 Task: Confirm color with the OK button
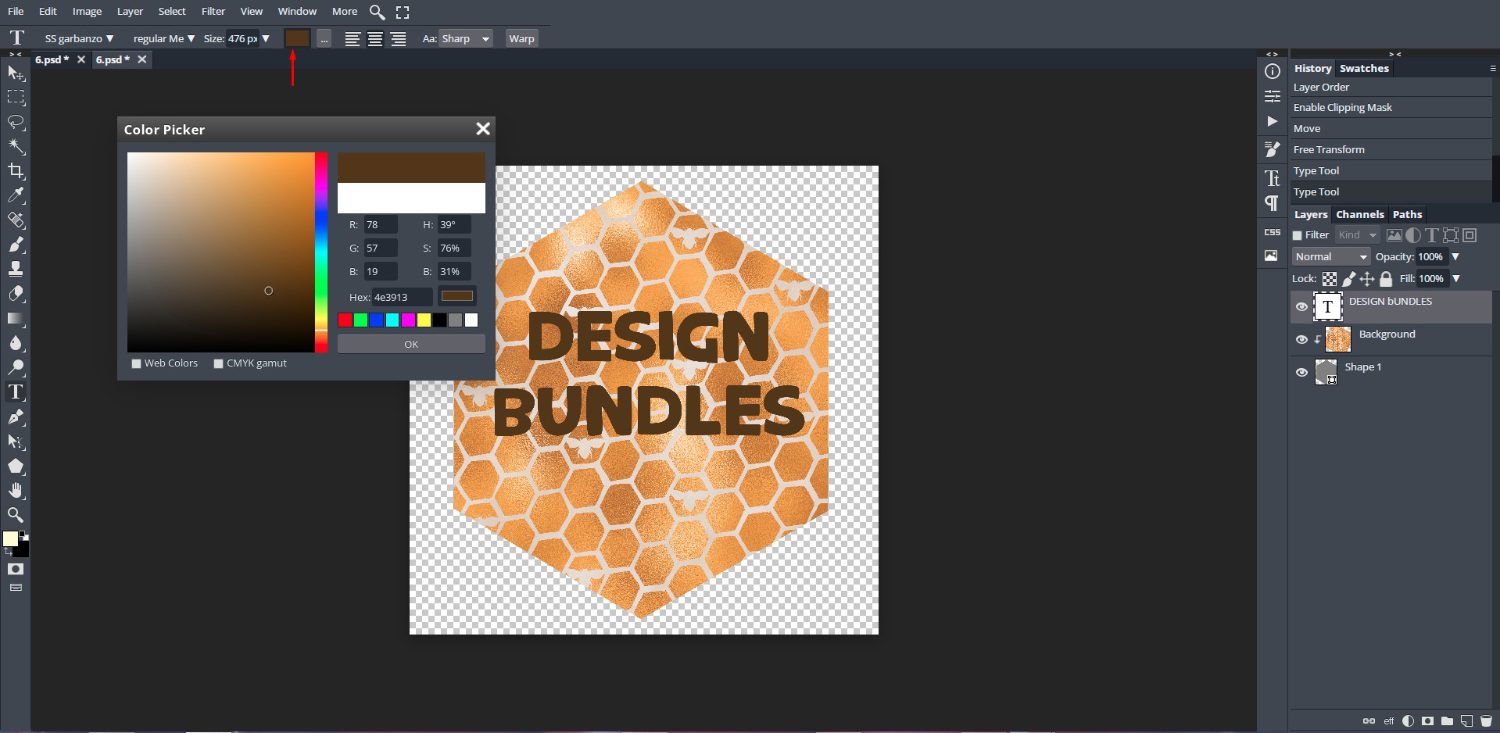[x=411, y=344]
